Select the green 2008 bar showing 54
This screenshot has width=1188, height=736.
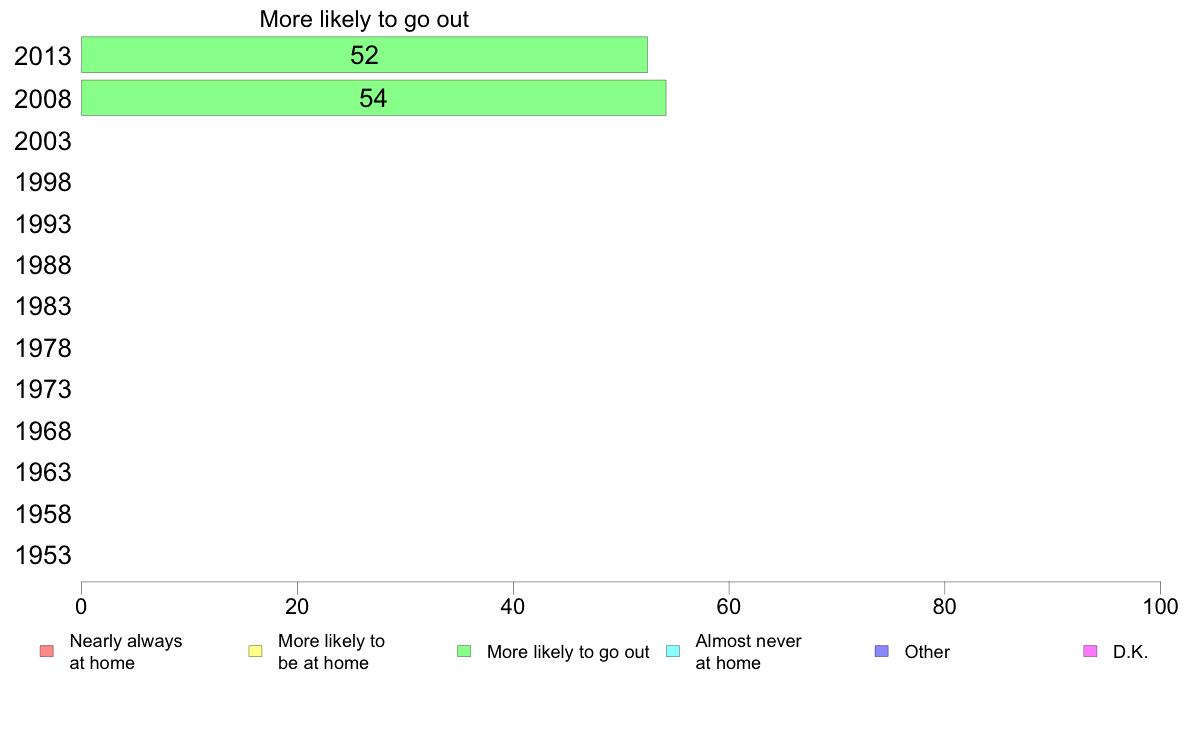point(374,98)
